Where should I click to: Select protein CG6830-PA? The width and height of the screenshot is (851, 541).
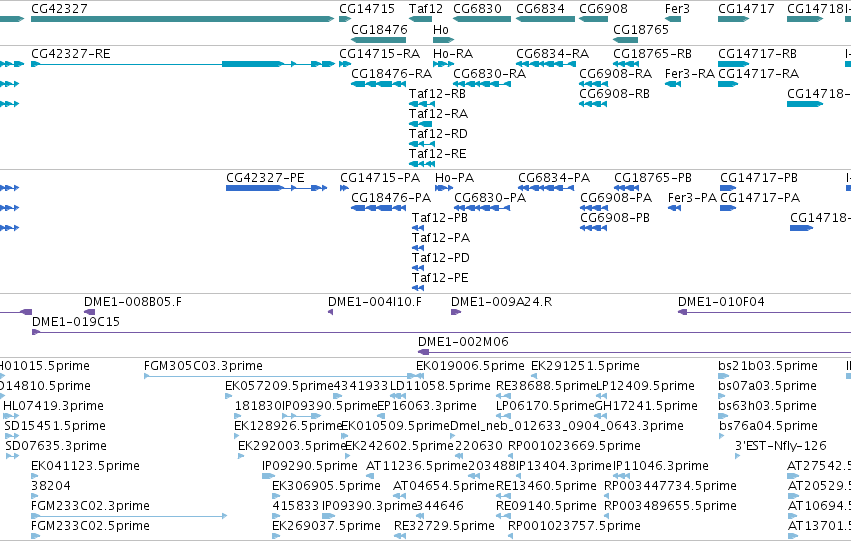click(490, 198)
